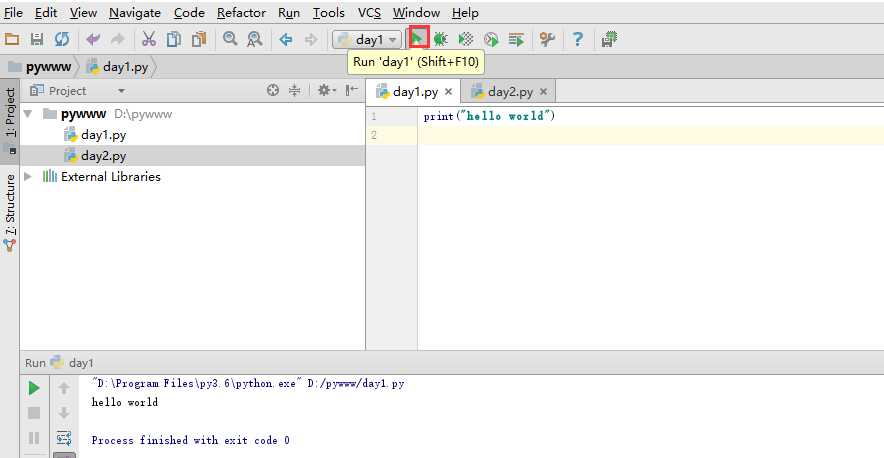Screen dimensions: 884x458
Task: Click the Run with Coverage icon
Action: click(x=466, y=39)
